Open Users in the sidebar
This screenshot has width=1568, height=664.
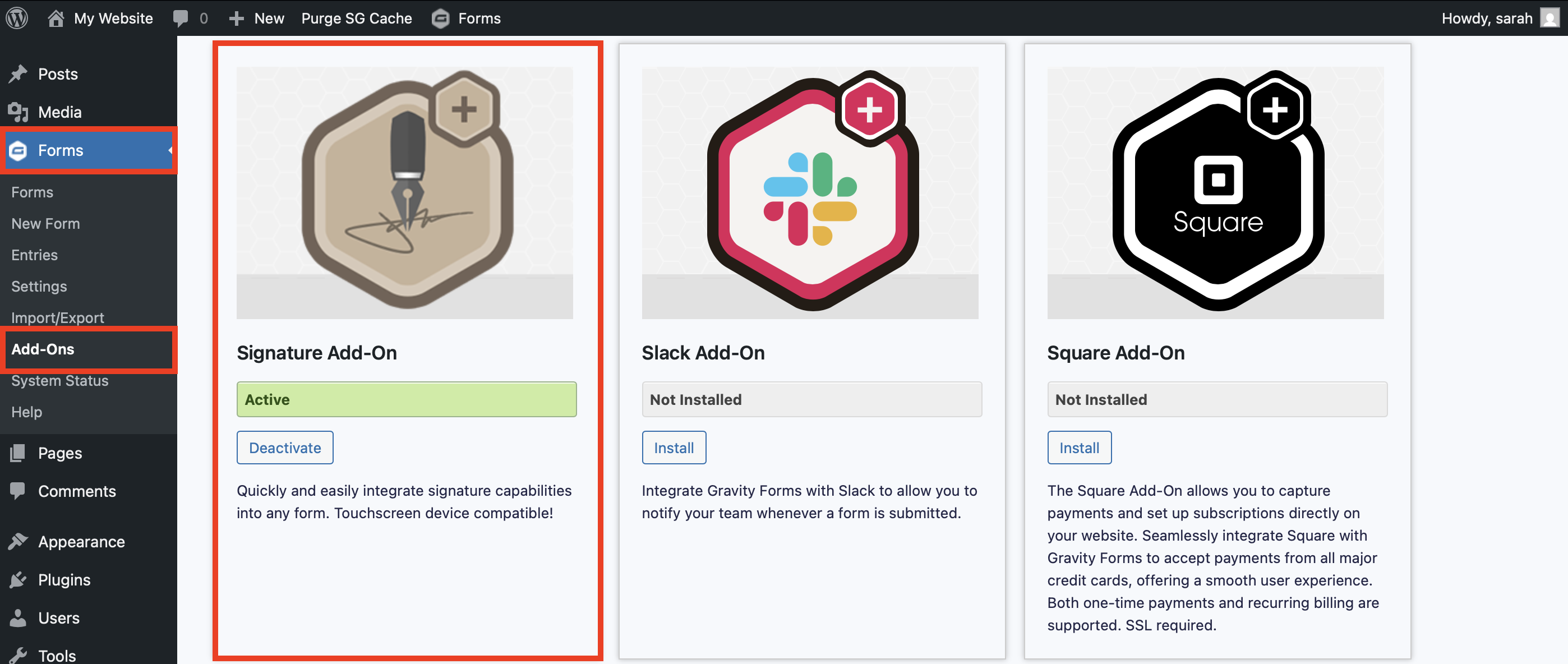(58, 618)
